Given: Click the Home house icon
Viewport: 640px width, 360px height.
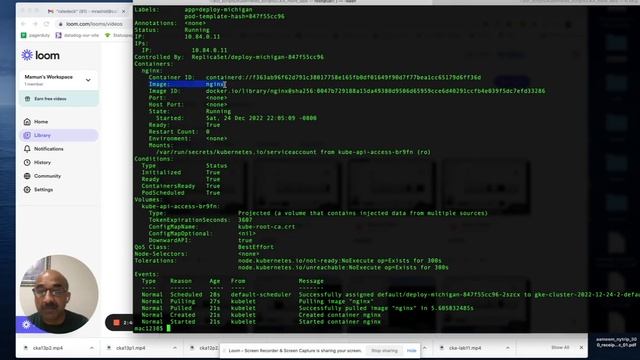Looking at the screenshot, I should pyautogui.click(x=27, y=122).
